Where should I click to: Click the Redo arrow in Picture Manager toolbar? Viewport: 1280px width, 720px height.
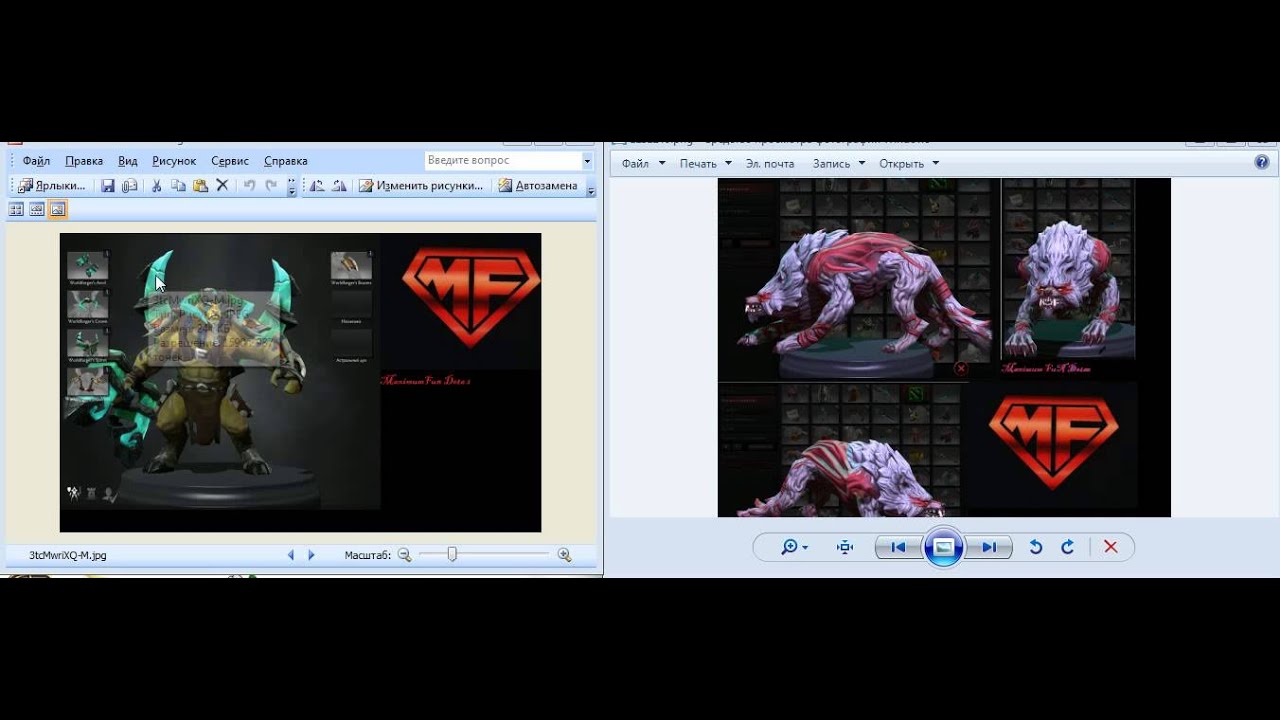pyautogui.click(x=271, y=186)
